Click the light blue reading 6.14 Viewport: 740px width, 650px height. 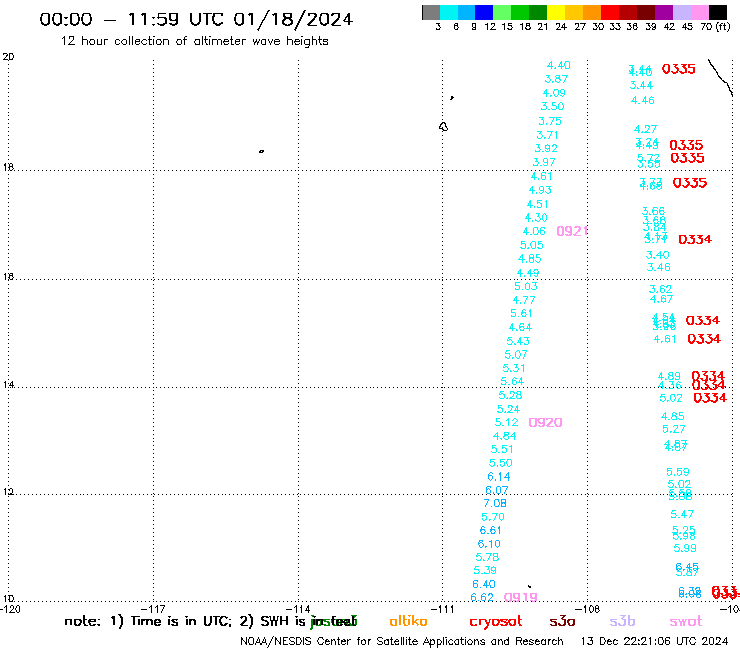point(499,477)
